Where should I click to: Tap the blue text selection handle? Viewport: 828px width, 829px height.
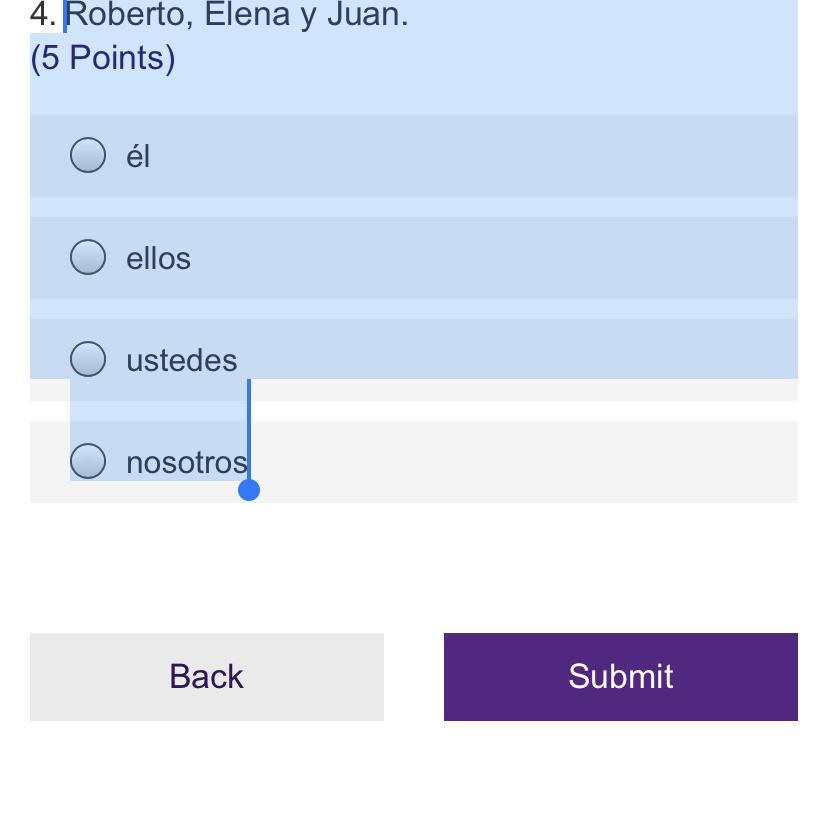pos(249,489)
